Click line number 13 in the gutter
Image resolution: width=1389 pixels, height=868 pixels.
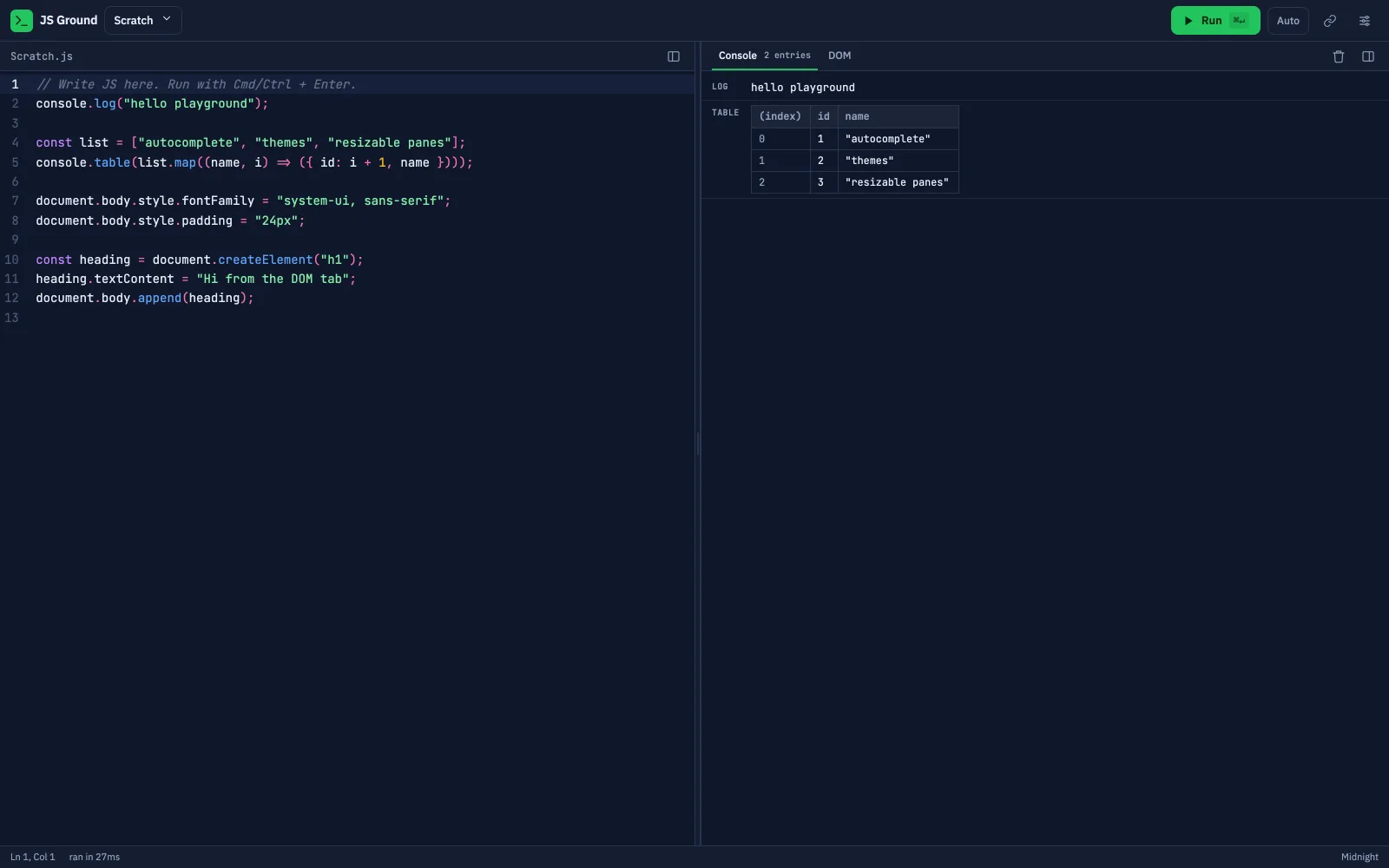point(11,318)
